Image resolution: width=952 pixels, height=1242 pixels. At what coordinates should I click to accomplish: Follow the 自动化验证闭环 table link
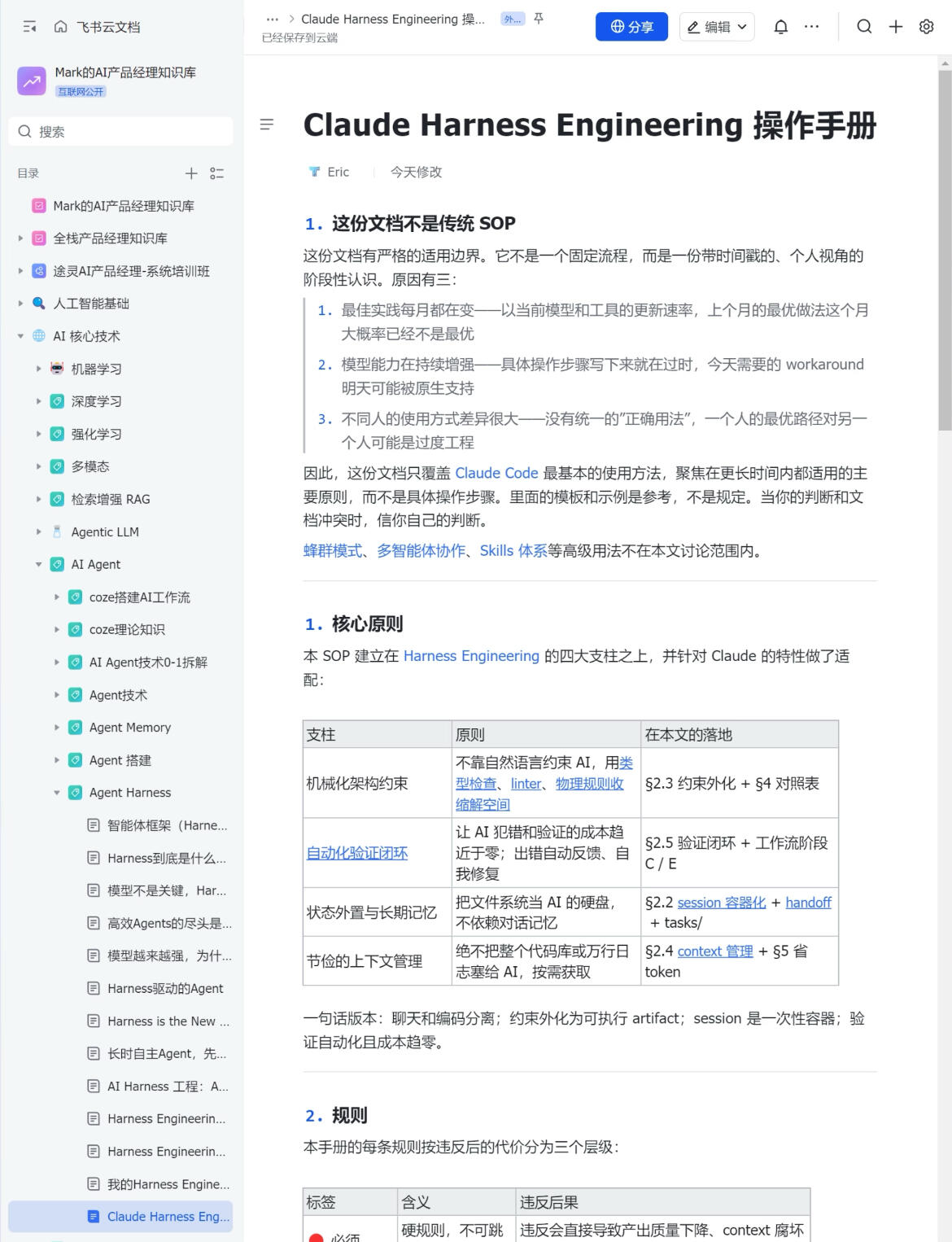(x=357, y=853)
